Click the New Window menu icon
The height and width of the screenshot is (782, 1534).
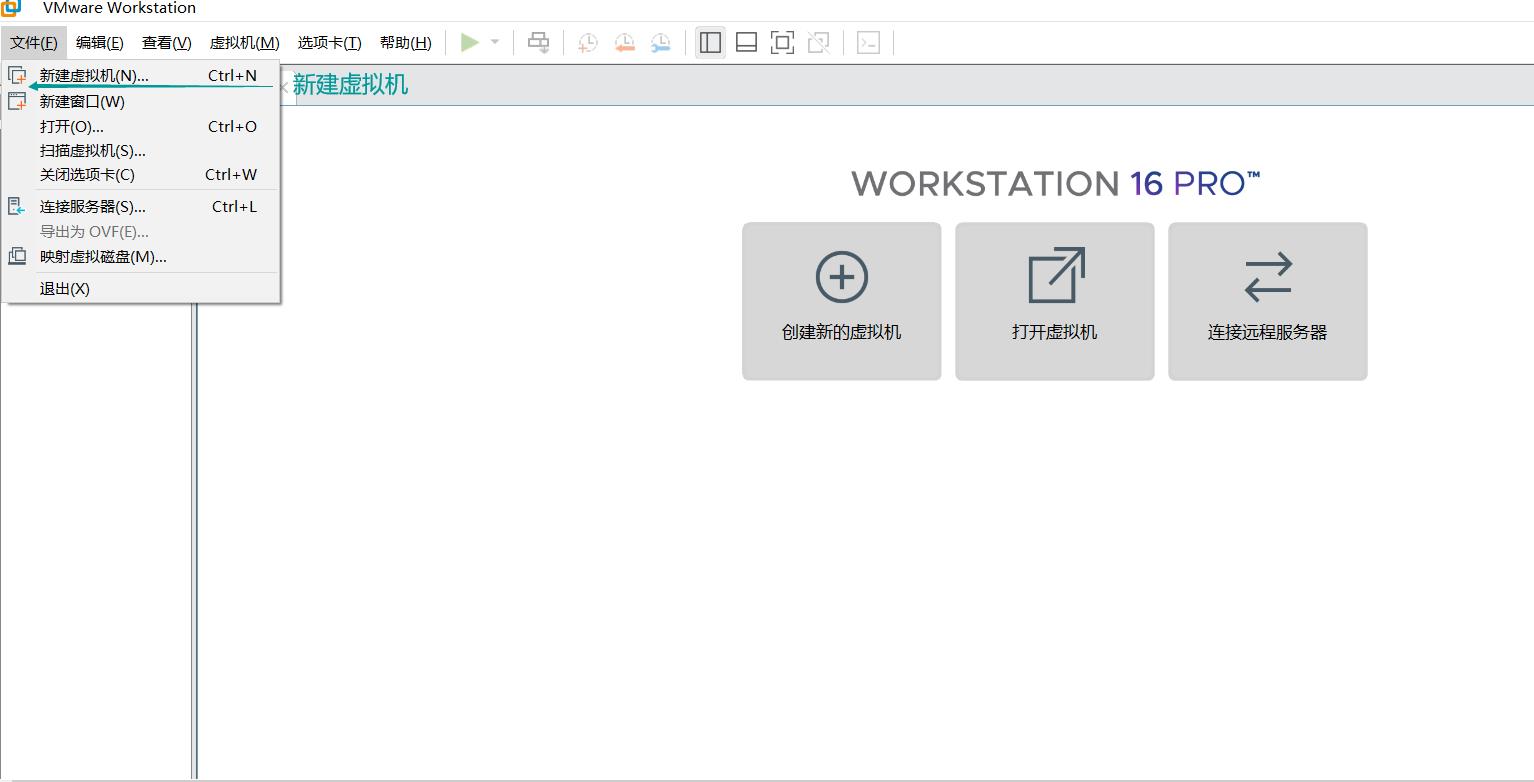coord(17,101)
